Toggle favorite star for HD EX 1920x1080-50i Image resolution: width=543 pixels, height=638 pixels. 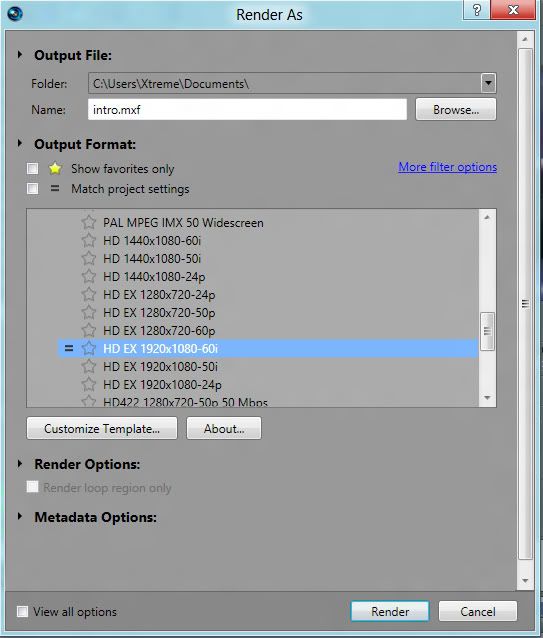[88, 367]
